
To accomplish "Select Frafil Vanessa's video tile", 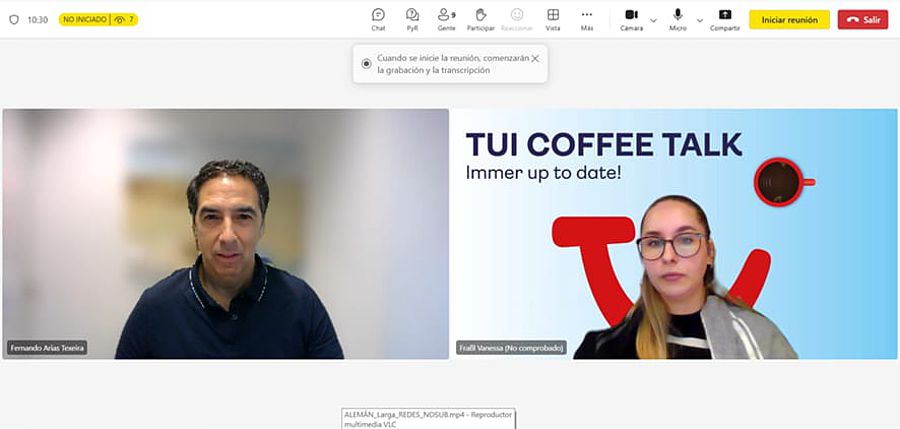I will click(675, 234).
